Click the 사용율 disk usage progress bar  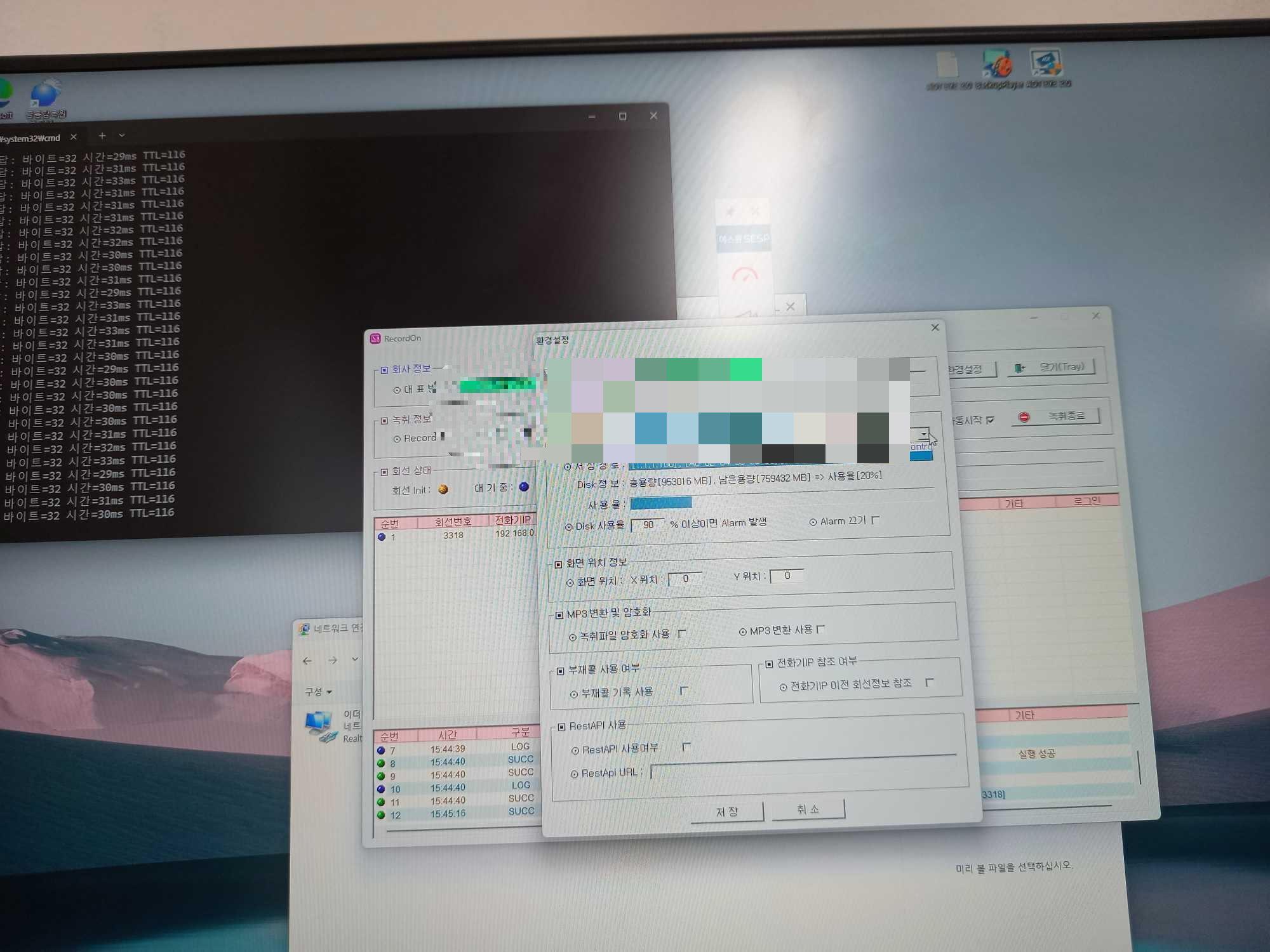coord(661,503)
